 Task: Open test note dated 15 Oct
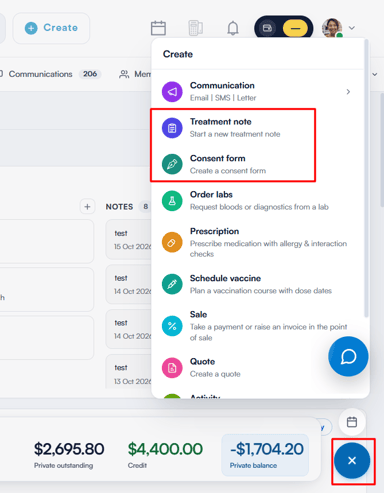[129, 239]
